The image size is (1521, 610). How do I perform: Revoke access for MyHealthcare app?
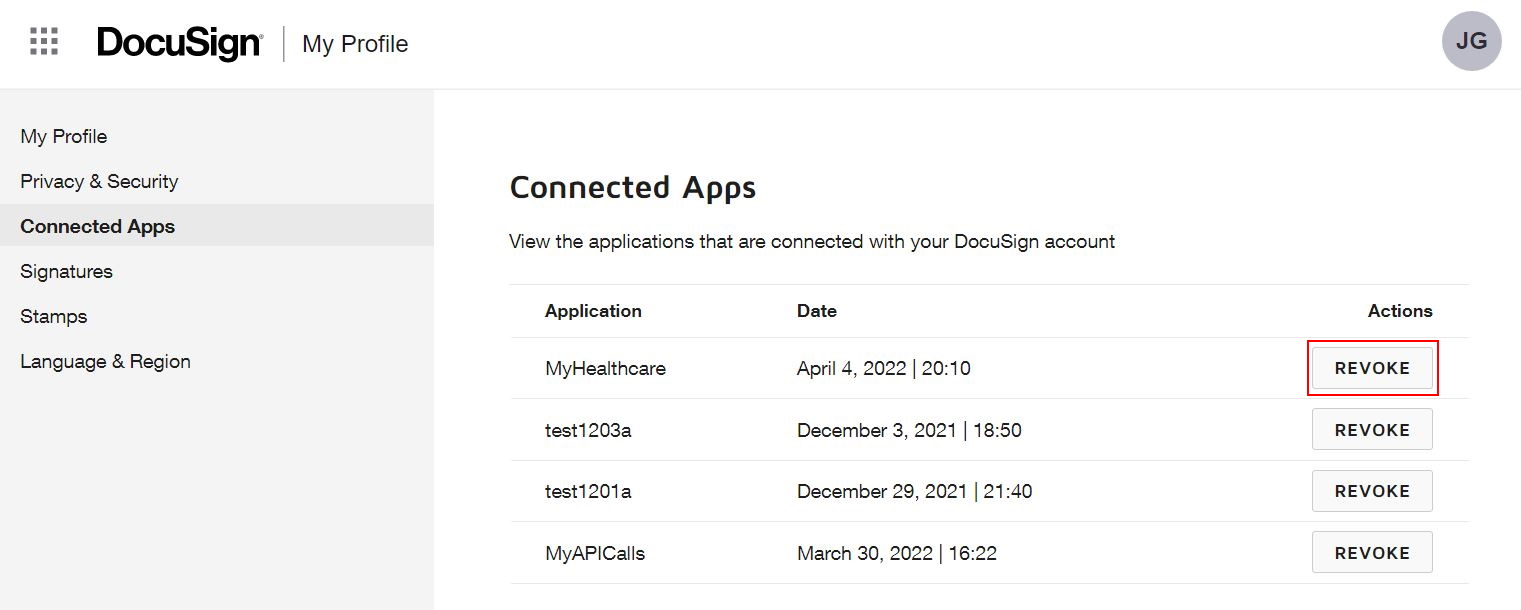tap(1372, 368)
